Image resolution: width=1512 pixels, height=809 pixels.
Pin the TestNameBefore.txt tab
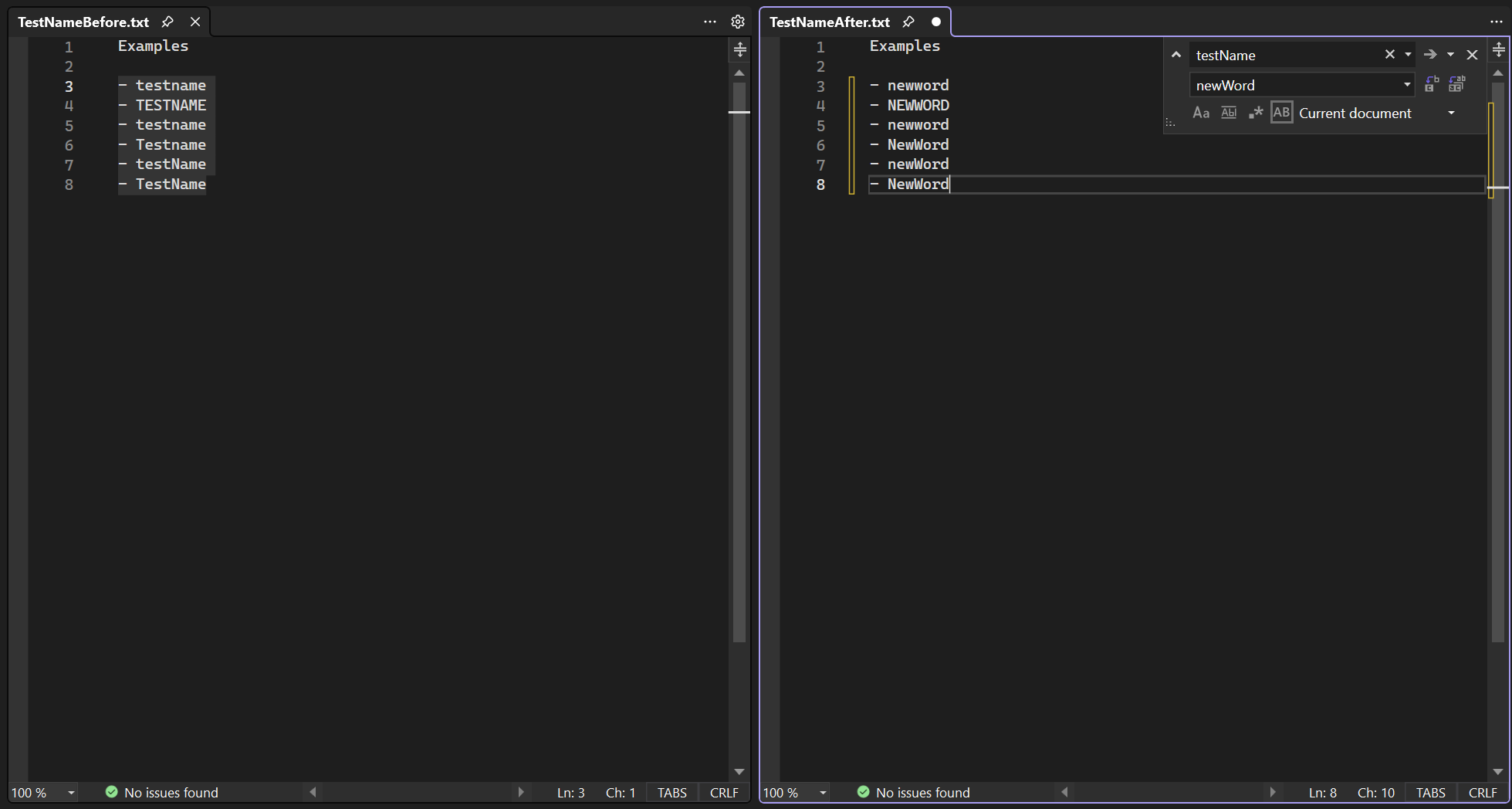point(167,22)
